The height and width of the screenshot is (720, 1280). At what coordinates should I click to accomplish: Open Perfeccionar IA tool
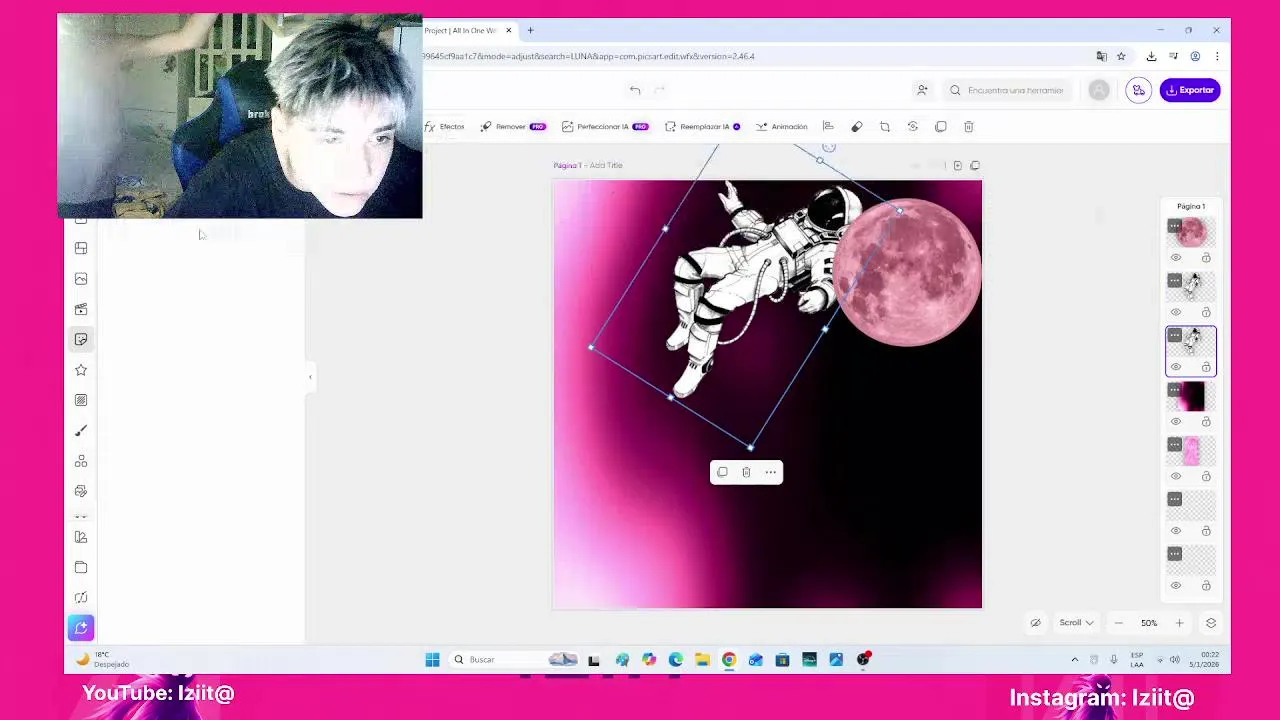[x=605, y=127]
